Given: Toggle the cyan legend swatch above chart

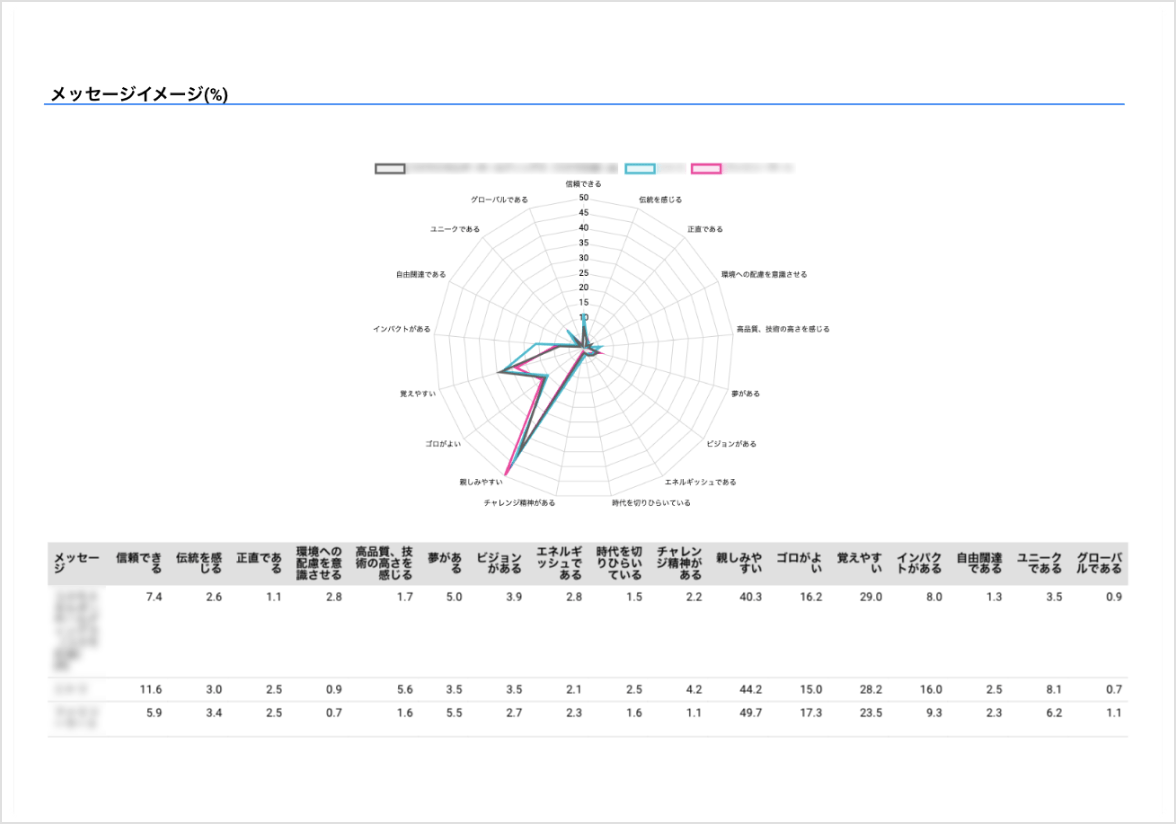Looking at the screenshot, I should (640, 168).
